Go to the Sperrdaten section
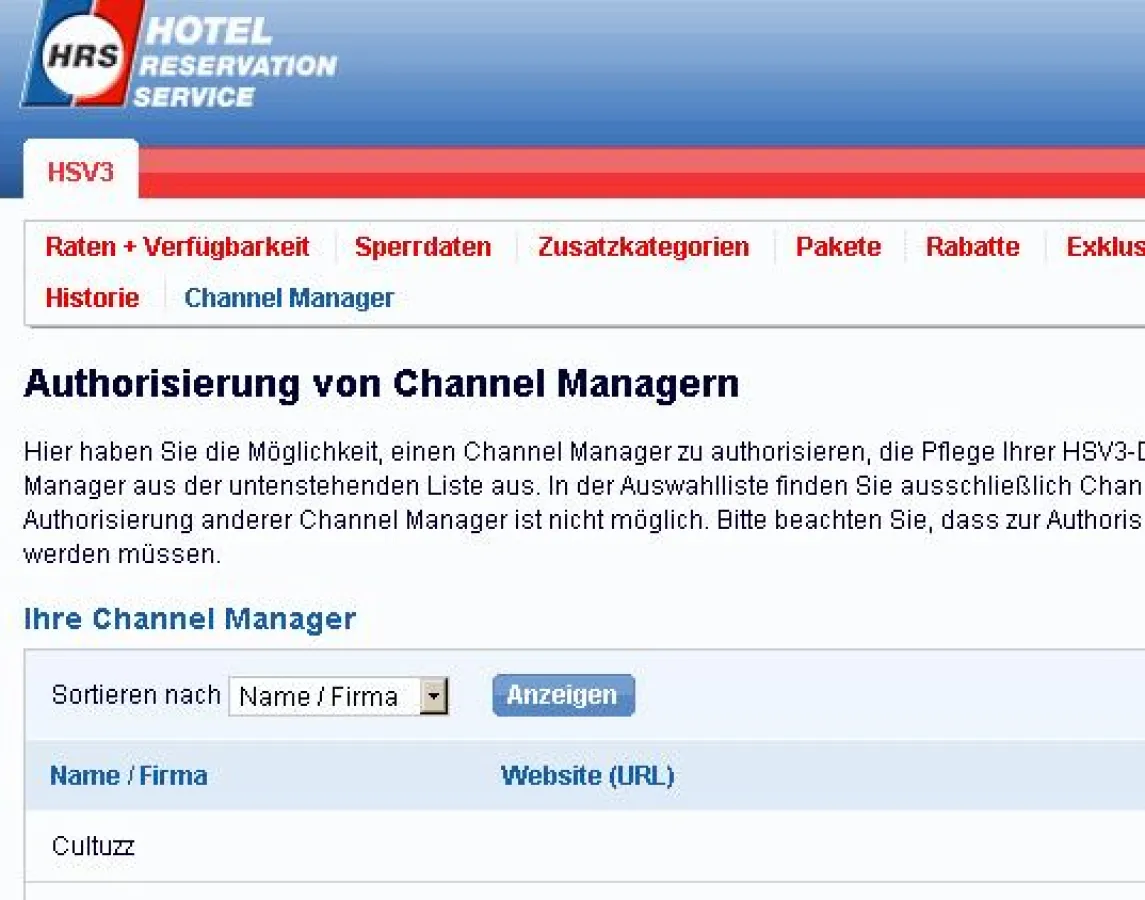1145x900 pixels. point(423,247)
